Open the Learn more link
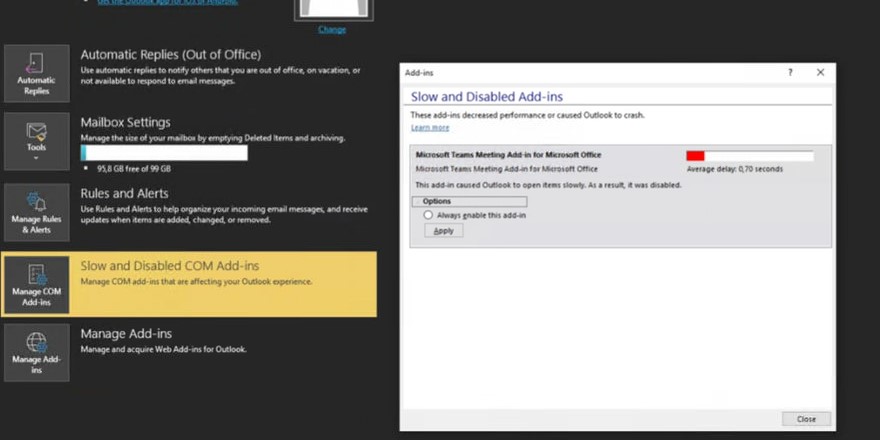The height and width of the screenshot is (440, 880). click(x=430, y=128)
